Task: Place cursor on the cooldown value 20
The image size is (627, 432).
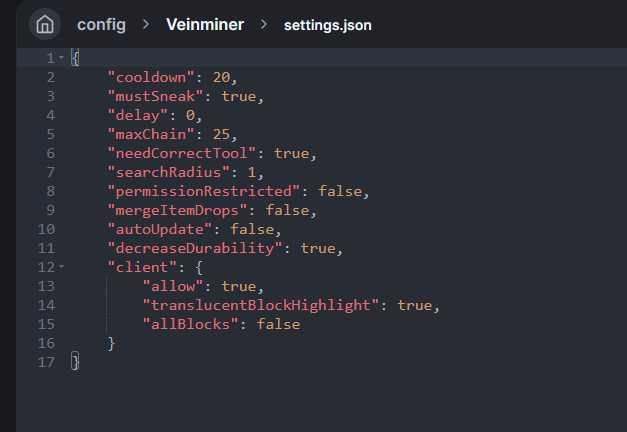Action: (x=221, y=77)
